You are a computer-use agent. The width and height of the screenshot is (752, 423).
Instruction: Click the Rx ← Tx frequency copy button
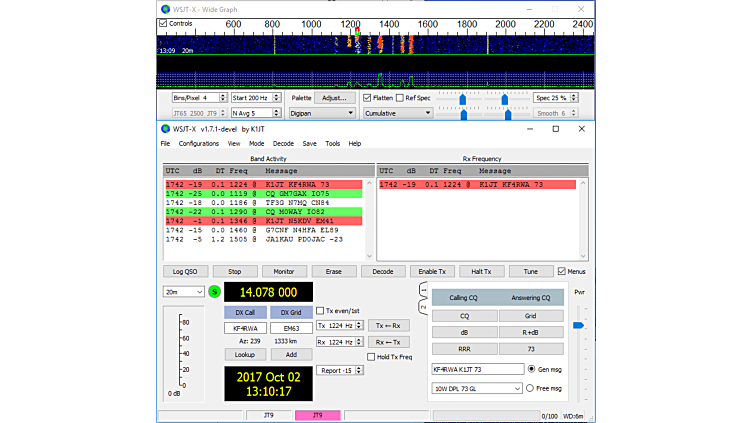389,342
